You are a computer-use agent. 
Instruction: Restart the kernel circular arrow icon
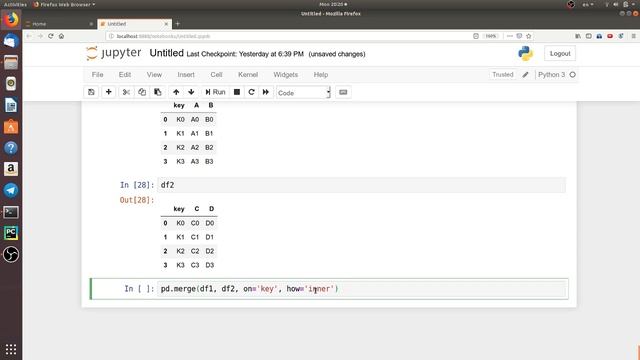(x=251, y=92)
